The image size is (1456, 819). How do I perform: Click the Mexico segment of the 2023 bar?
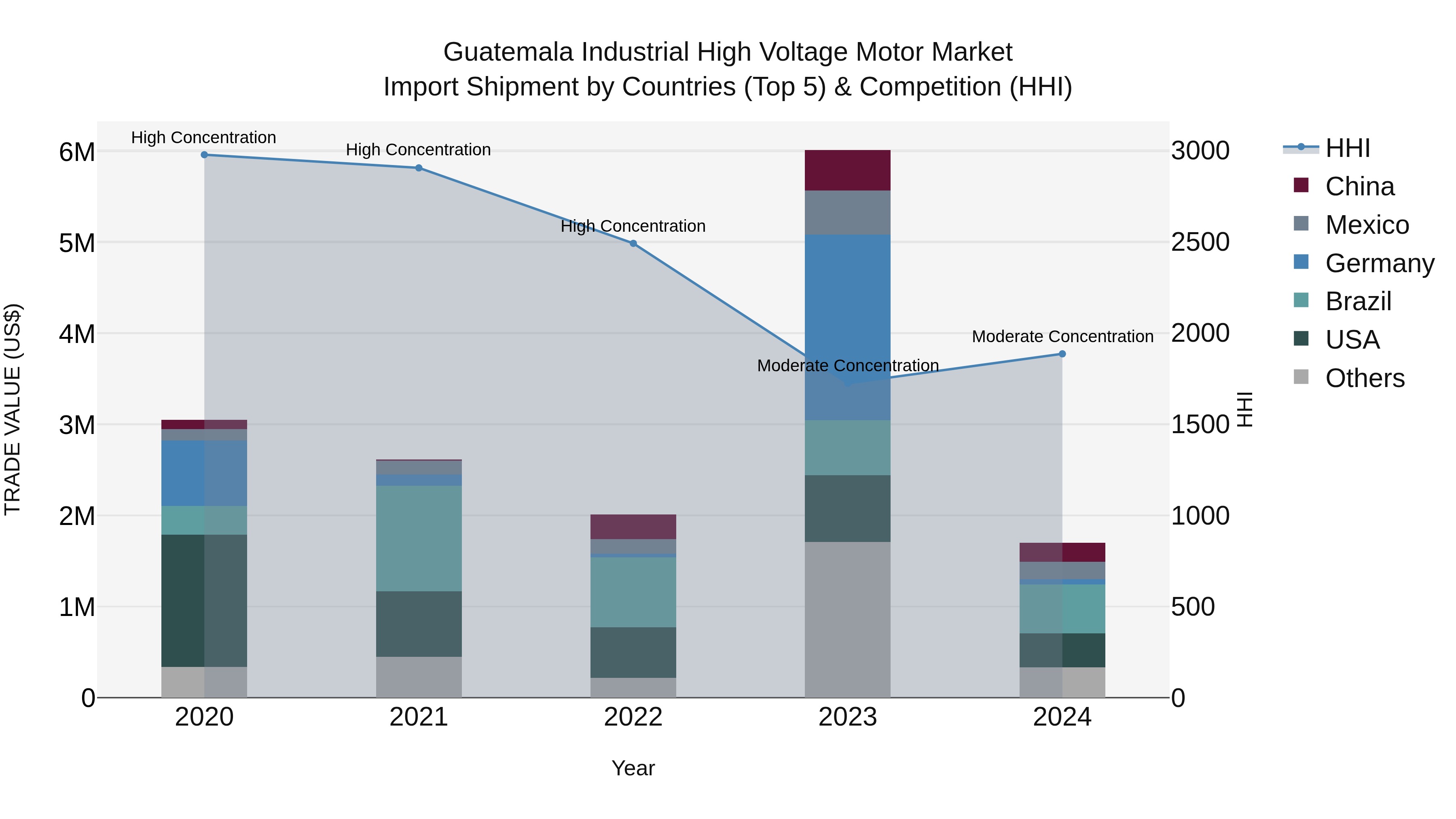tap(847, 212)
